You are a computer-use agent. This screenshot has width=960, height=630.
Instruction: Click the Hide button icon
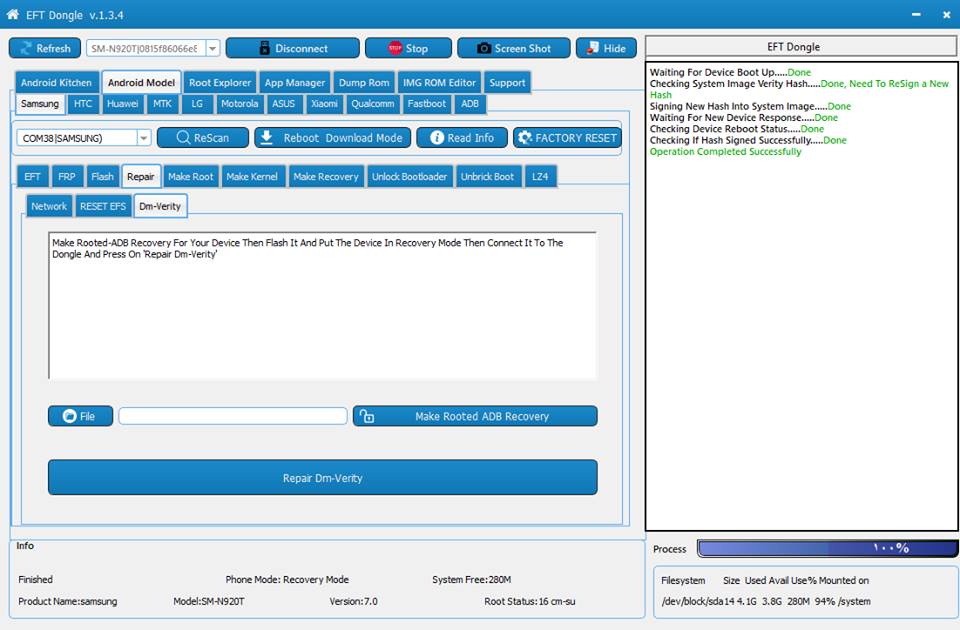pos(593,48)
